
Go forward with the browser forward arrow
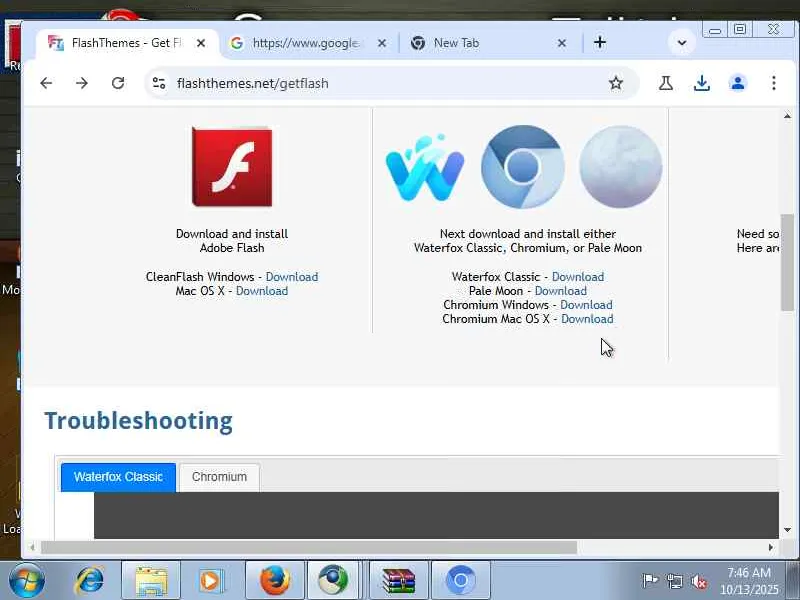(82, 83)
